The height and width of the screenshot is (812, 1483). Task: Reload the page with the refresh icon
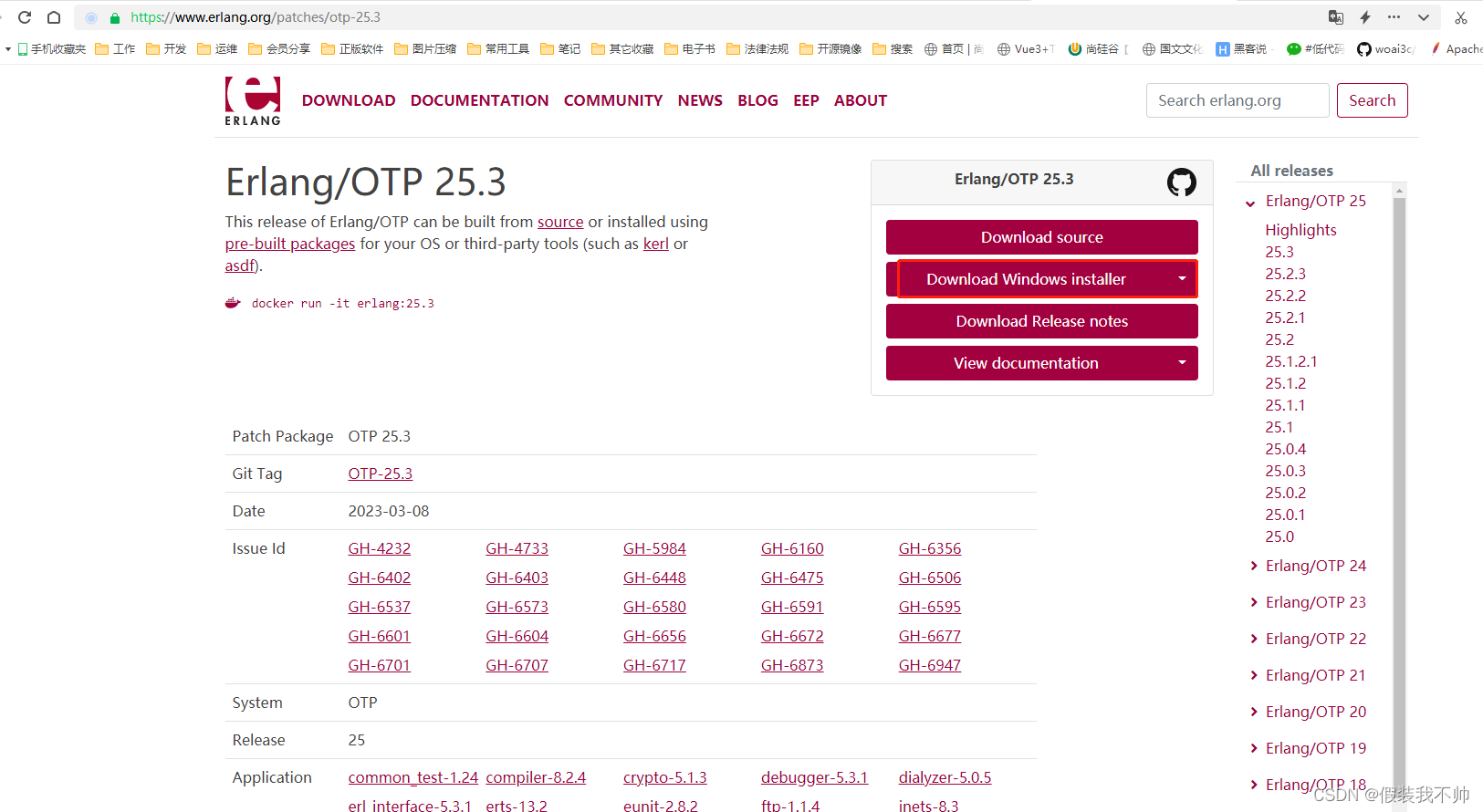coord(25,17)
